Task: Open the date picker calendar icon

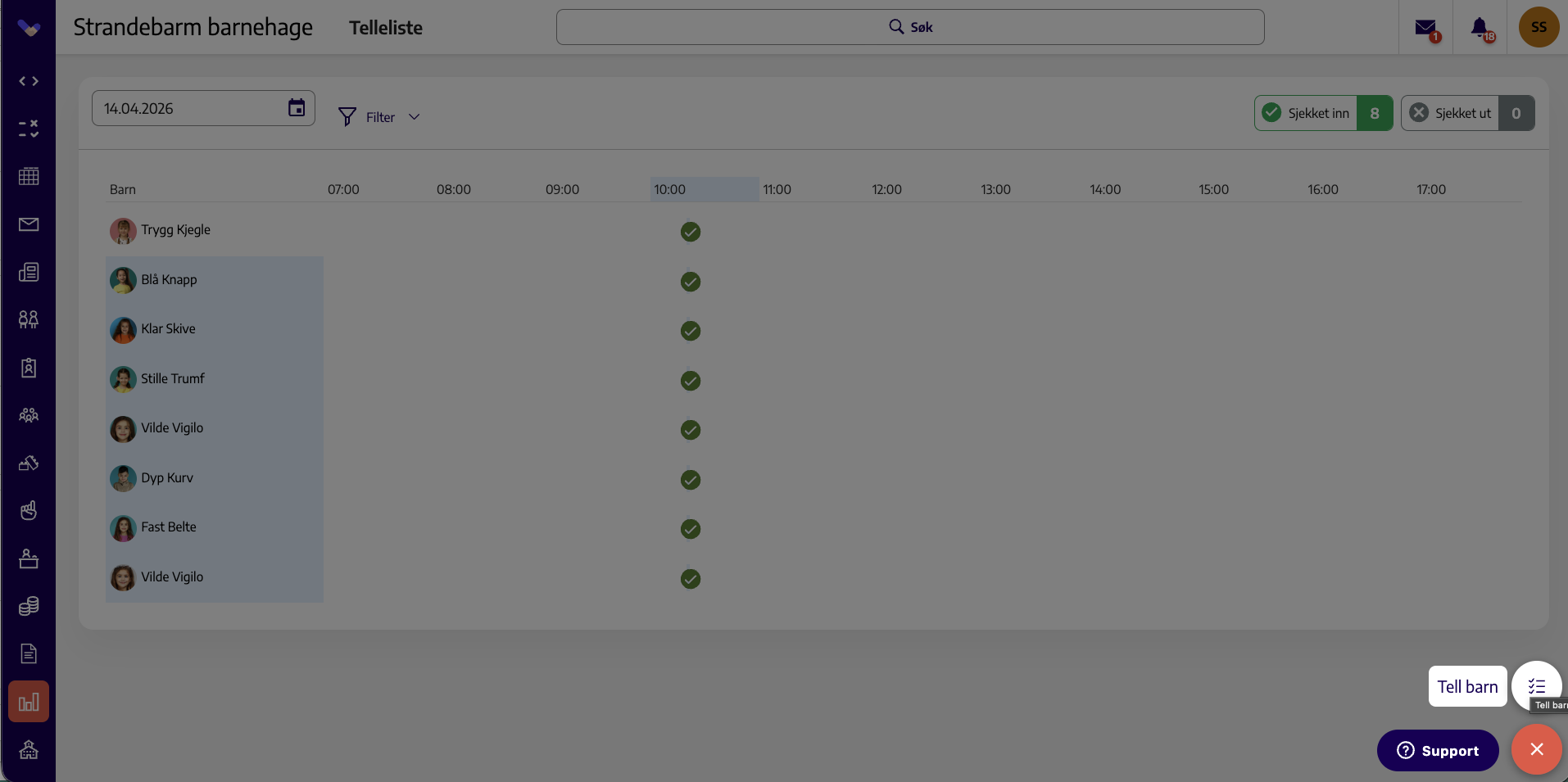Action: pyautogui.click(x=297, y=108)
